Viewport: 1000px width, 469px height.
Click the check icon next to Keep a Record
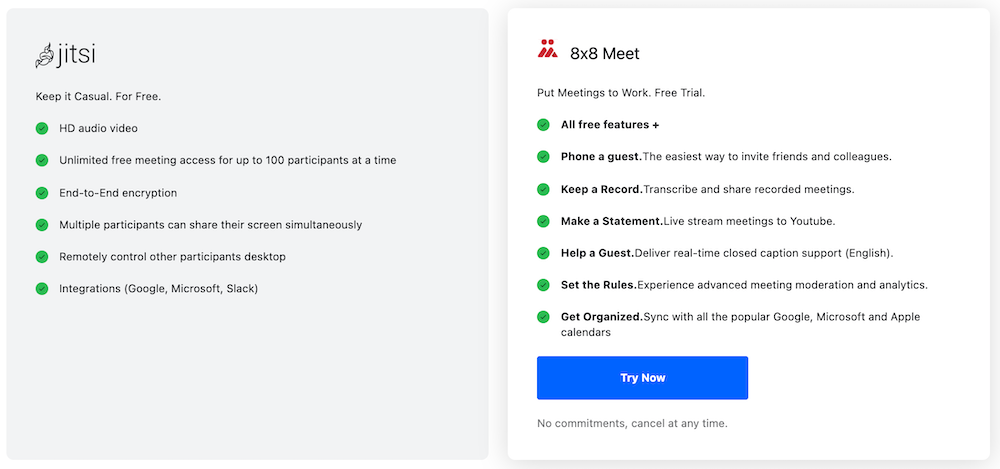click(543, 189)
